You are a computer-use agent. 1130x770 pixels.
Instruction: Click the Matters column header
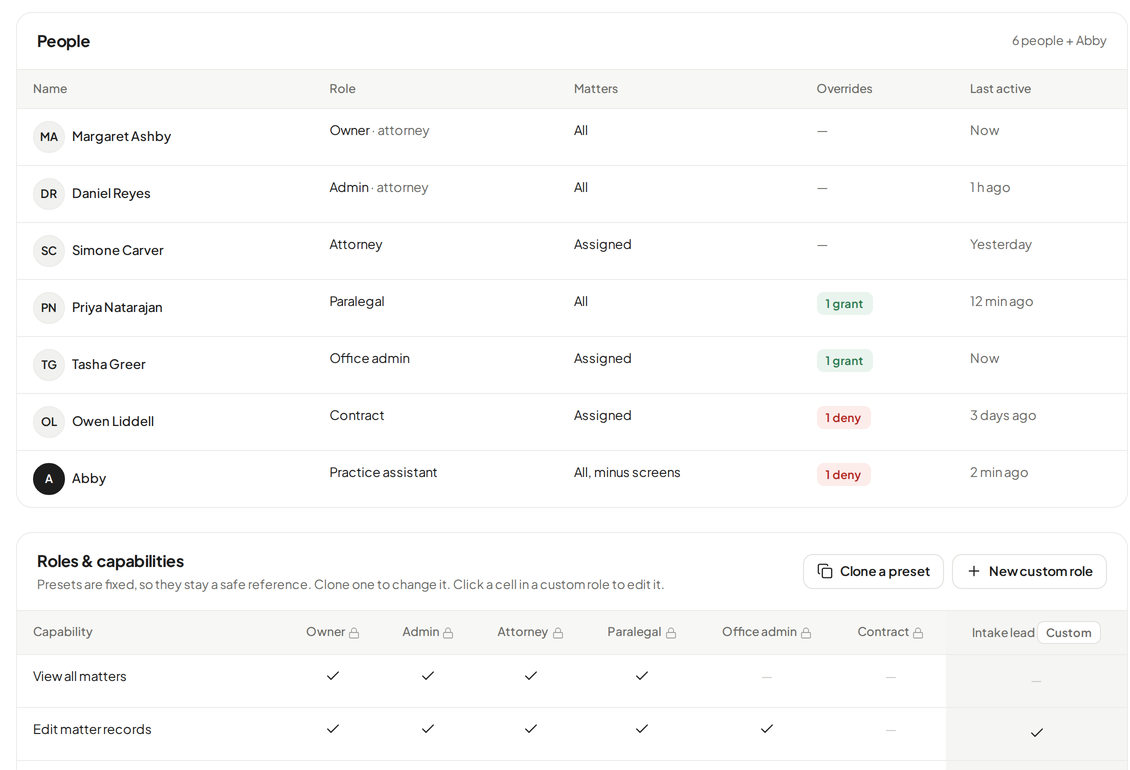(596, 89)
